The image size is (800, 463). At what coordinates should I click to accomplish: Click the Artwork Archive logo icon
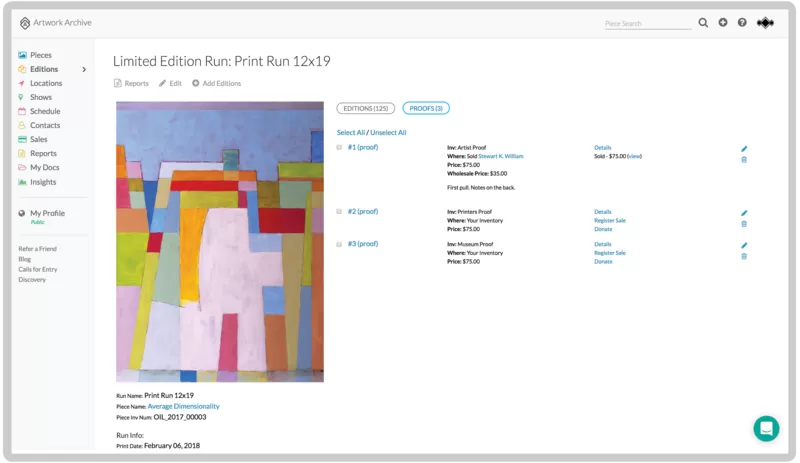[x=24, y=23]
